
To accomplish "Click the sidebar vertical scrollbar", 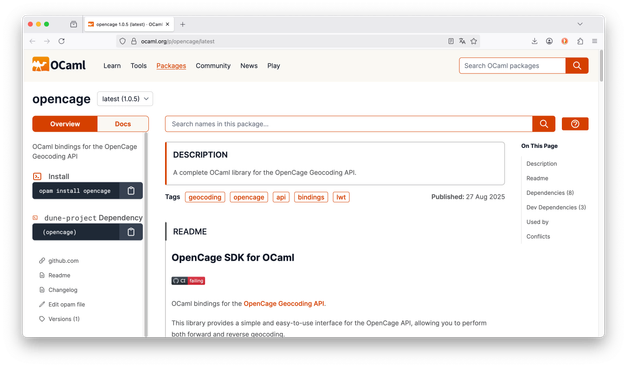I will click(146, 234).
